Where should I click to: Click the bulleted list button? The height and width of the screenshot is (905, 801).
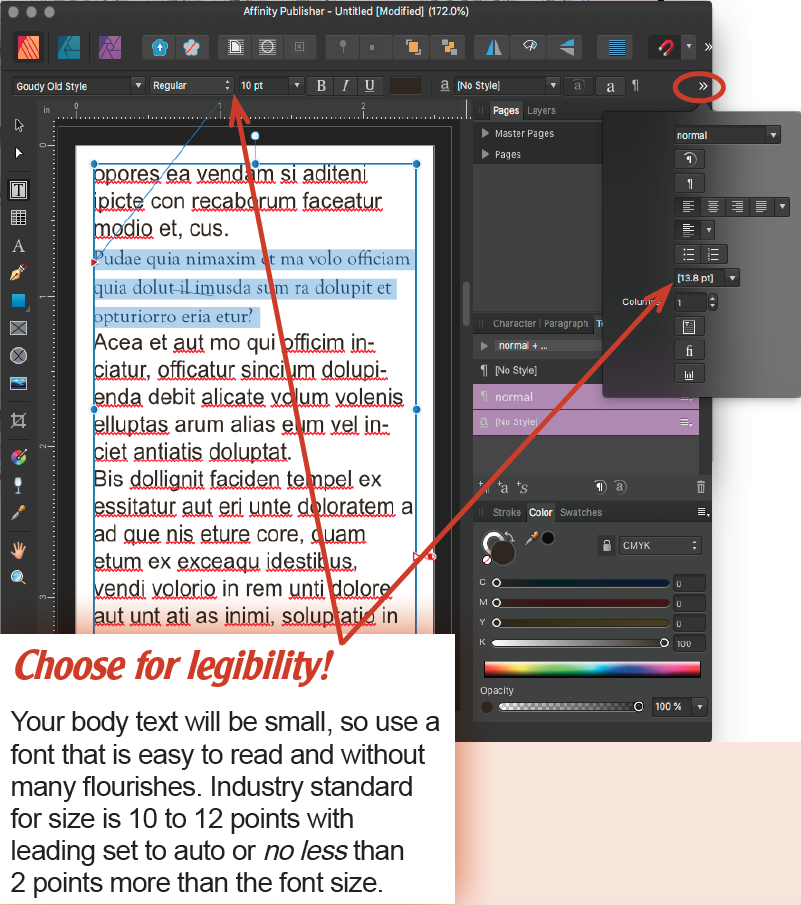pos(687,254)
